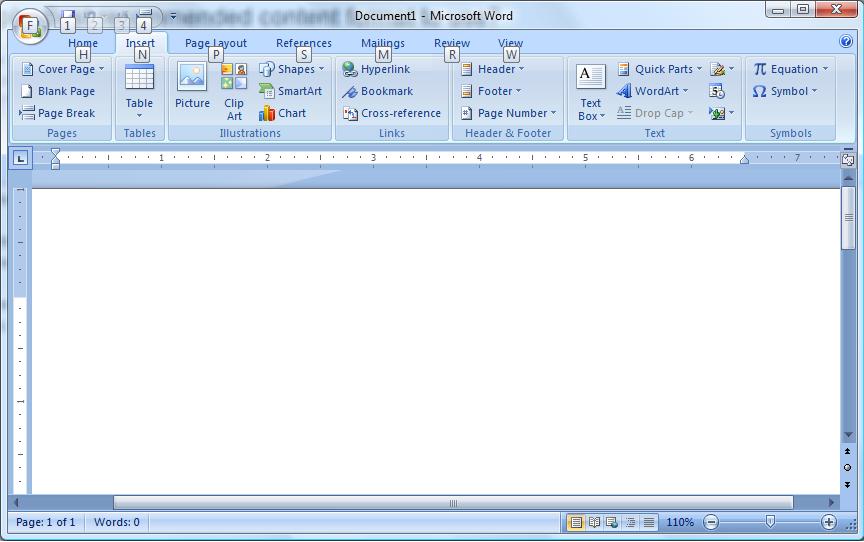Image resolution: width=864 pixels, height=542 pixels.
Task: Insert a Bookmark
Action: coord(377,91)
